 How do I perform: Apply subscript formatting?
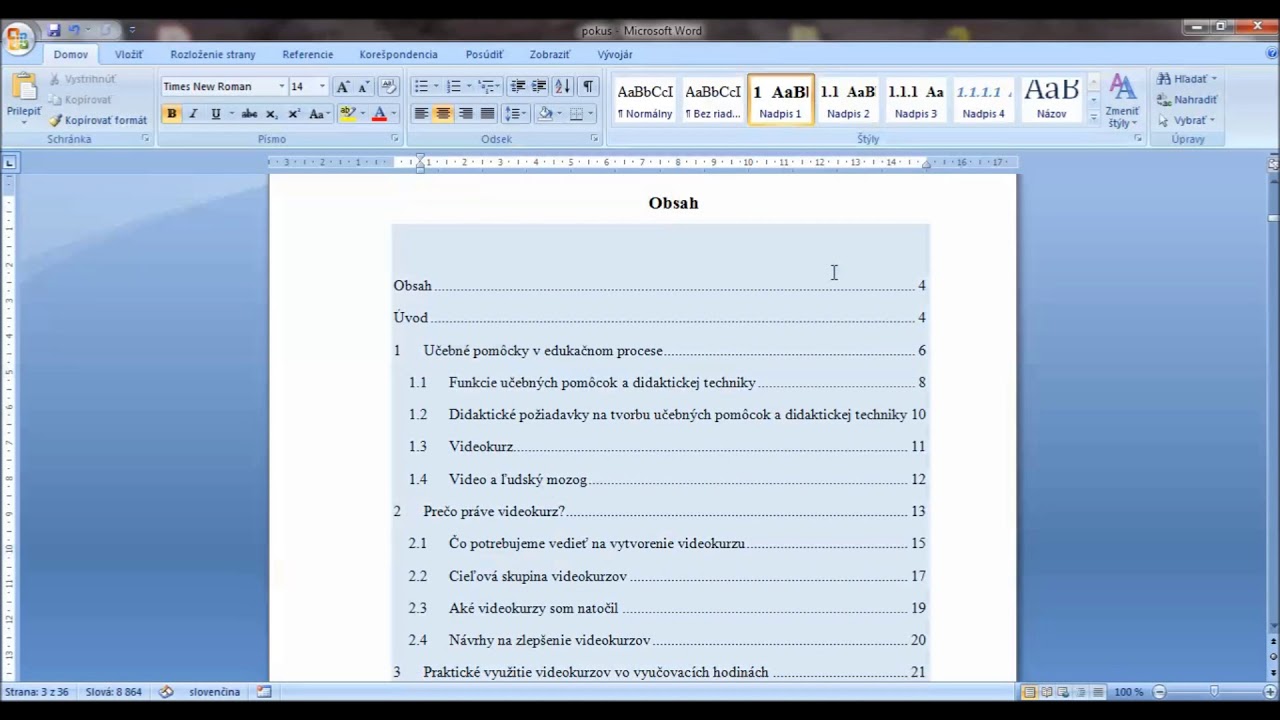(271, 114)
